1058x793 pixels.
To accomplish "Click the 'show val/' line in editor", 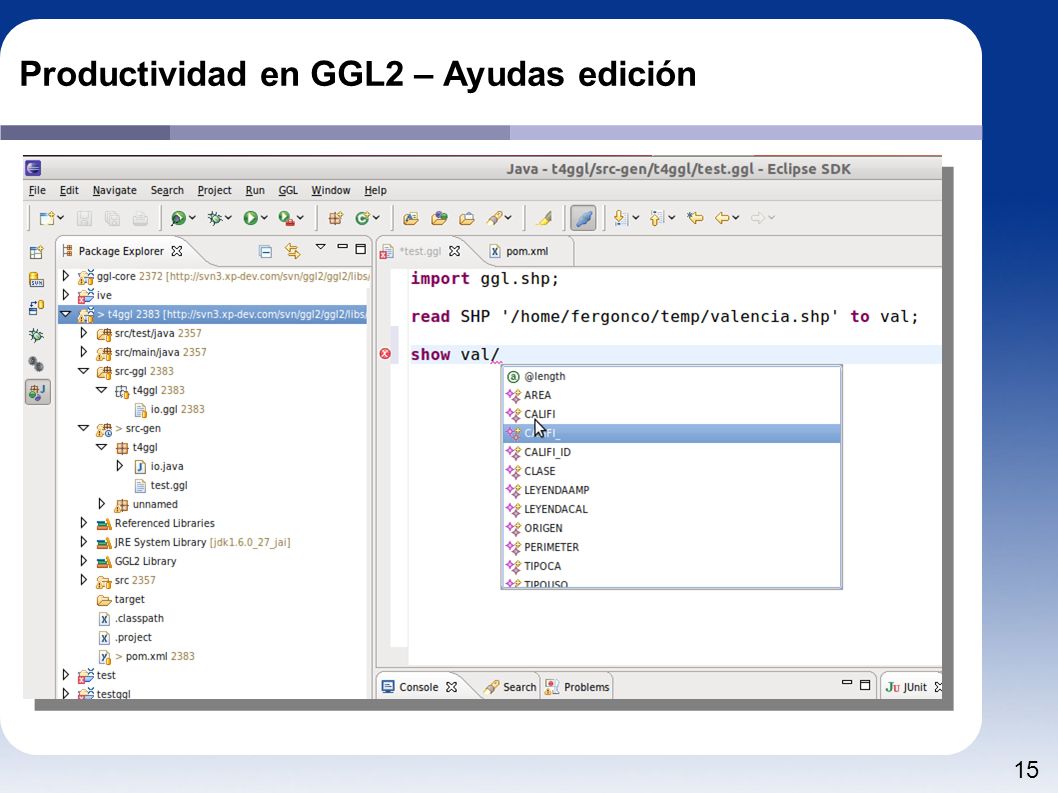I will (675, 354).
